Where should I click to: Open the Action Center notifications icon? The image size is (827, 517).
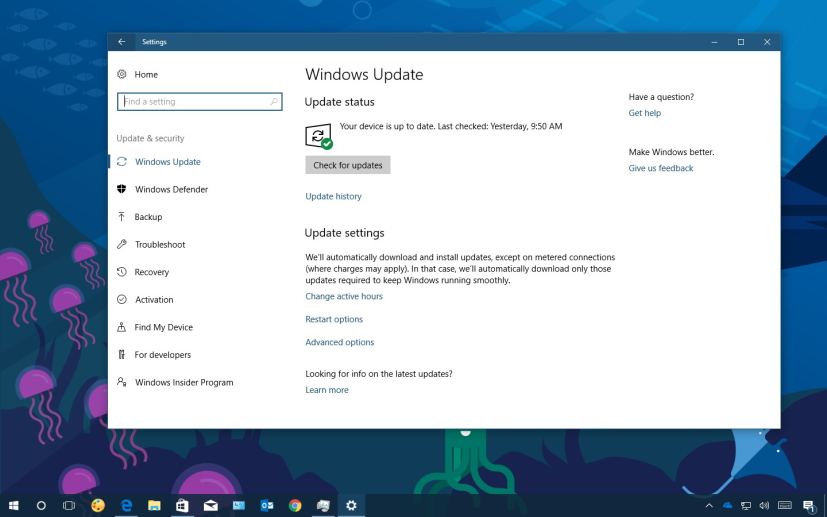coord(809,506)
